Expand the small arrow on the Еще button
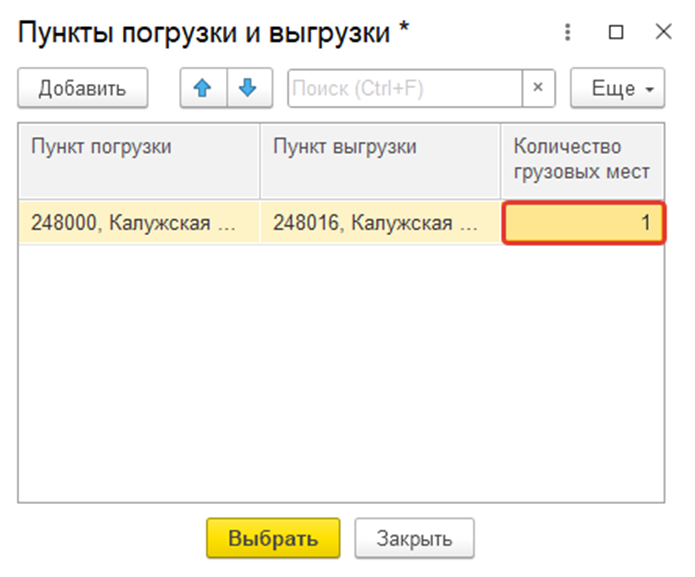Screen dimensions: 695x577 650,90
